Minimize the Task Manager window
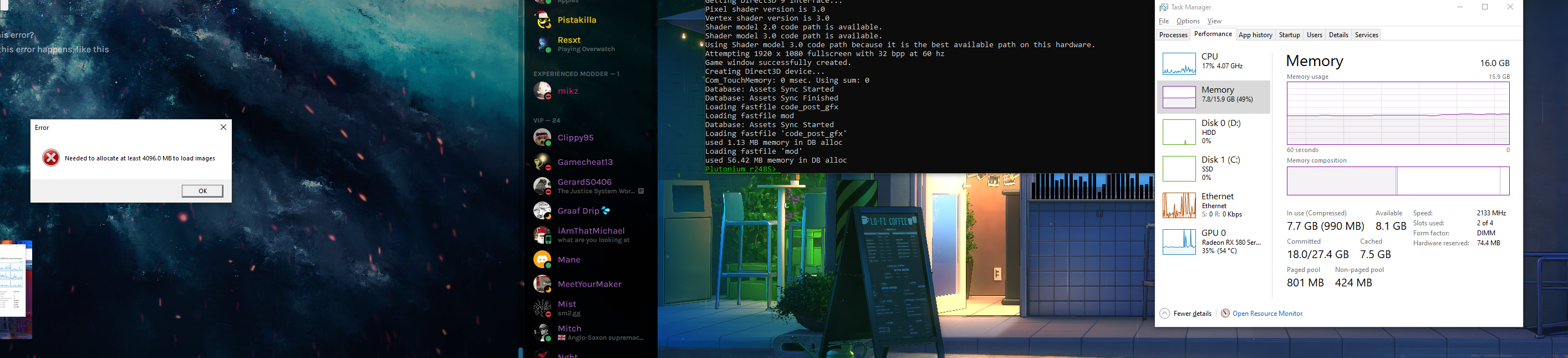 [1460, 7]
